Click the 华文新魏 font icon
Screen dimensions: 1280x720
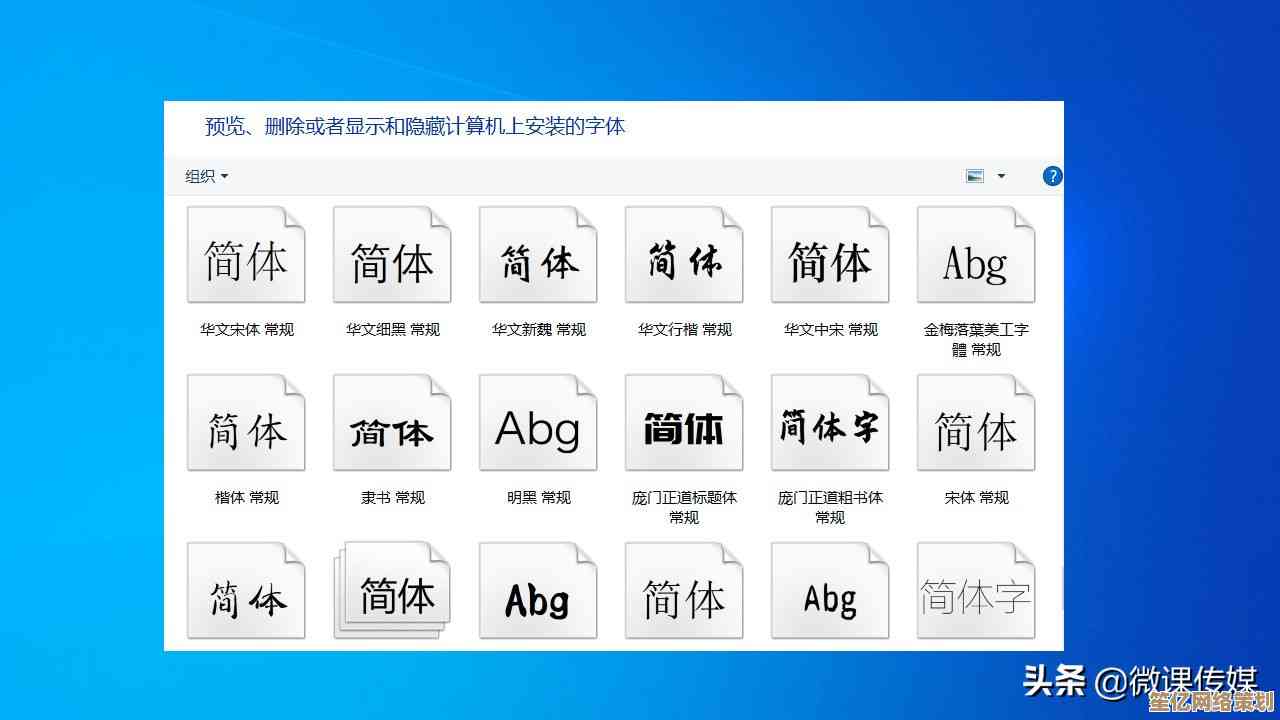[x=538, y=255]
